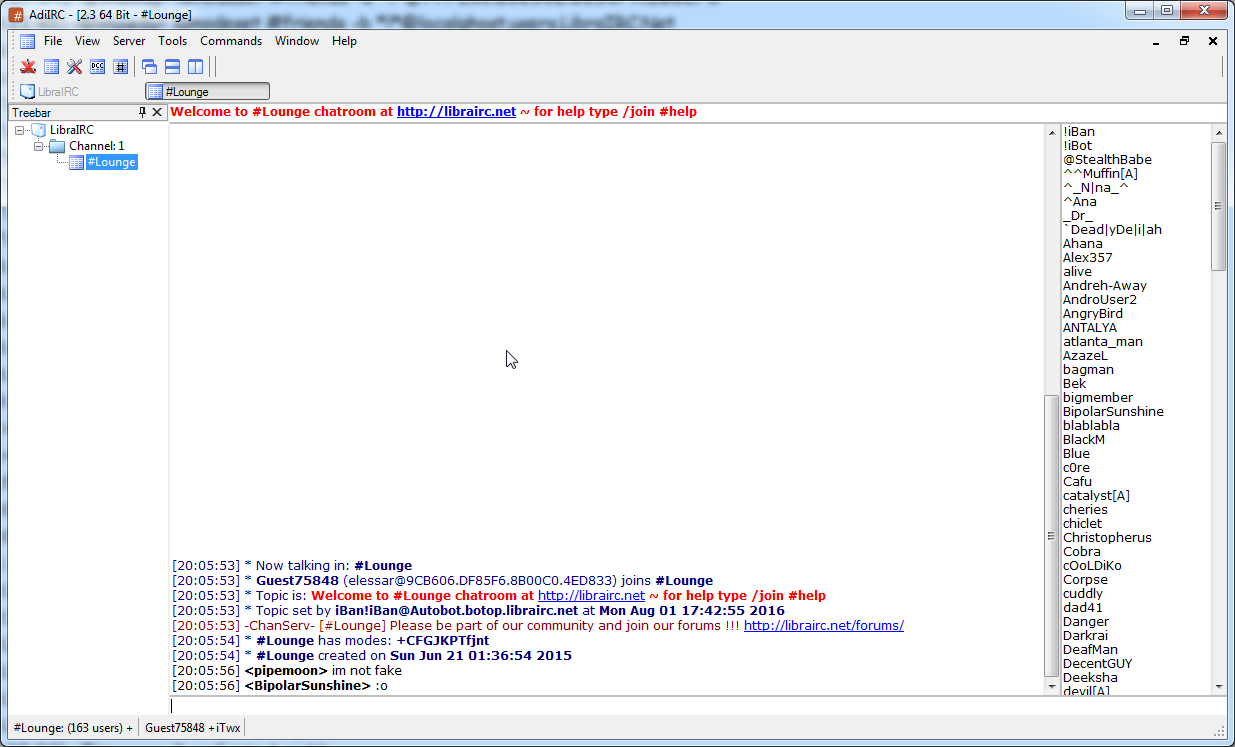The width and height of the screenshot is (1235, 747).
Task: Tile windows vertically using the toolbar icon
Action: click(195, 67)
